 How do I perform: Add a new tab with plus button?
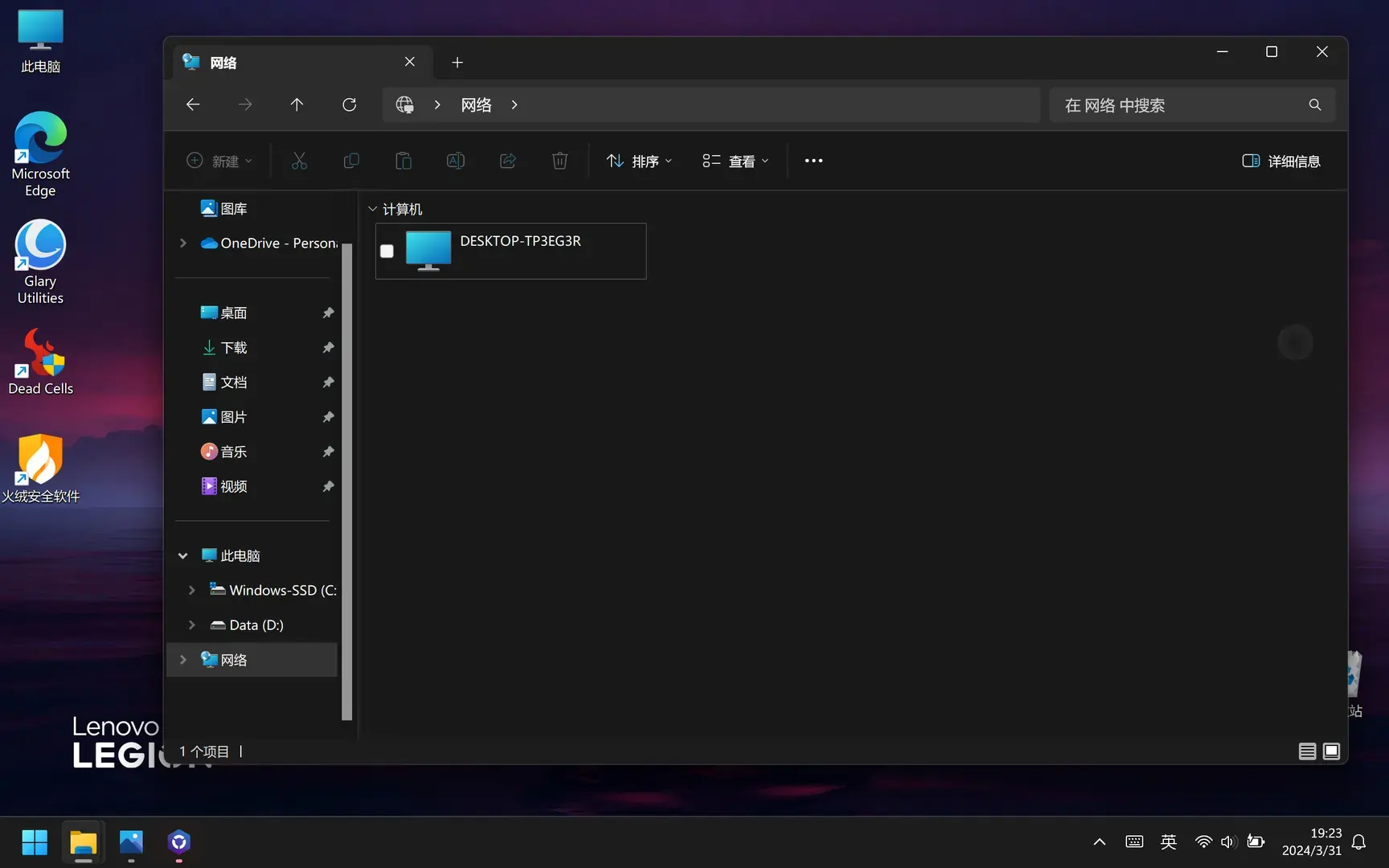click(457, 63)
